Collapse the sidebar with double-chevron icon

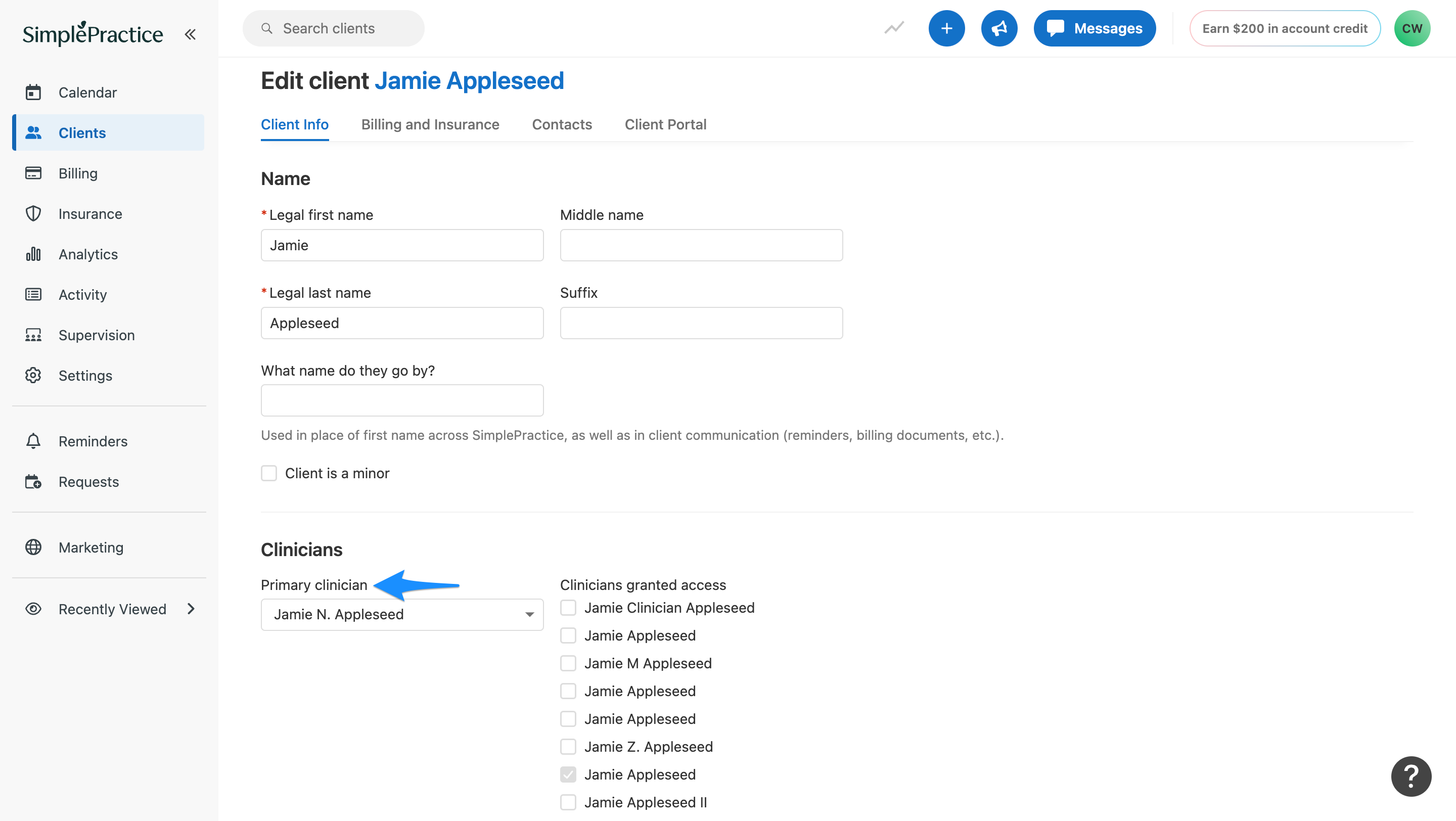click(x=190, y=34)
